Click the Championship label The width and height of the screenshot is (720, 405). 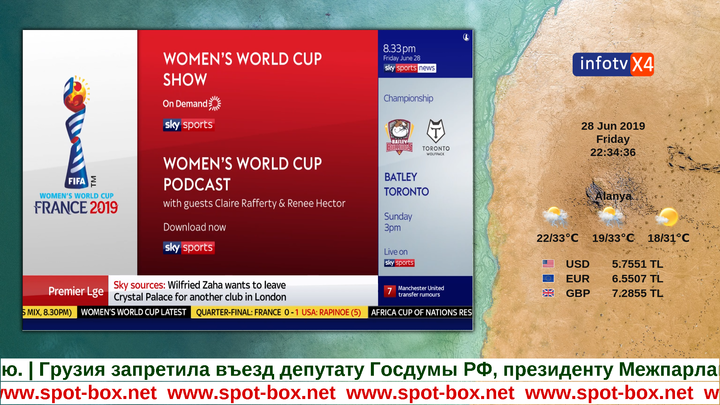408,98
